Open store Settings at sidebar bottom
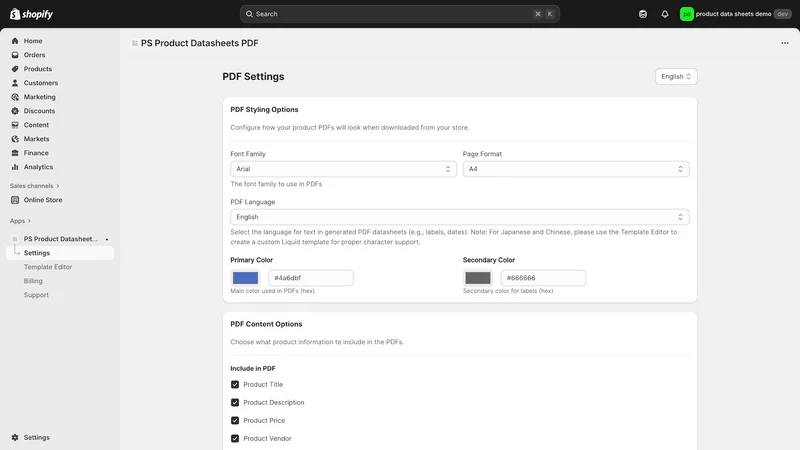This screenshot has height=450, width=800. [x=60, y=437]
